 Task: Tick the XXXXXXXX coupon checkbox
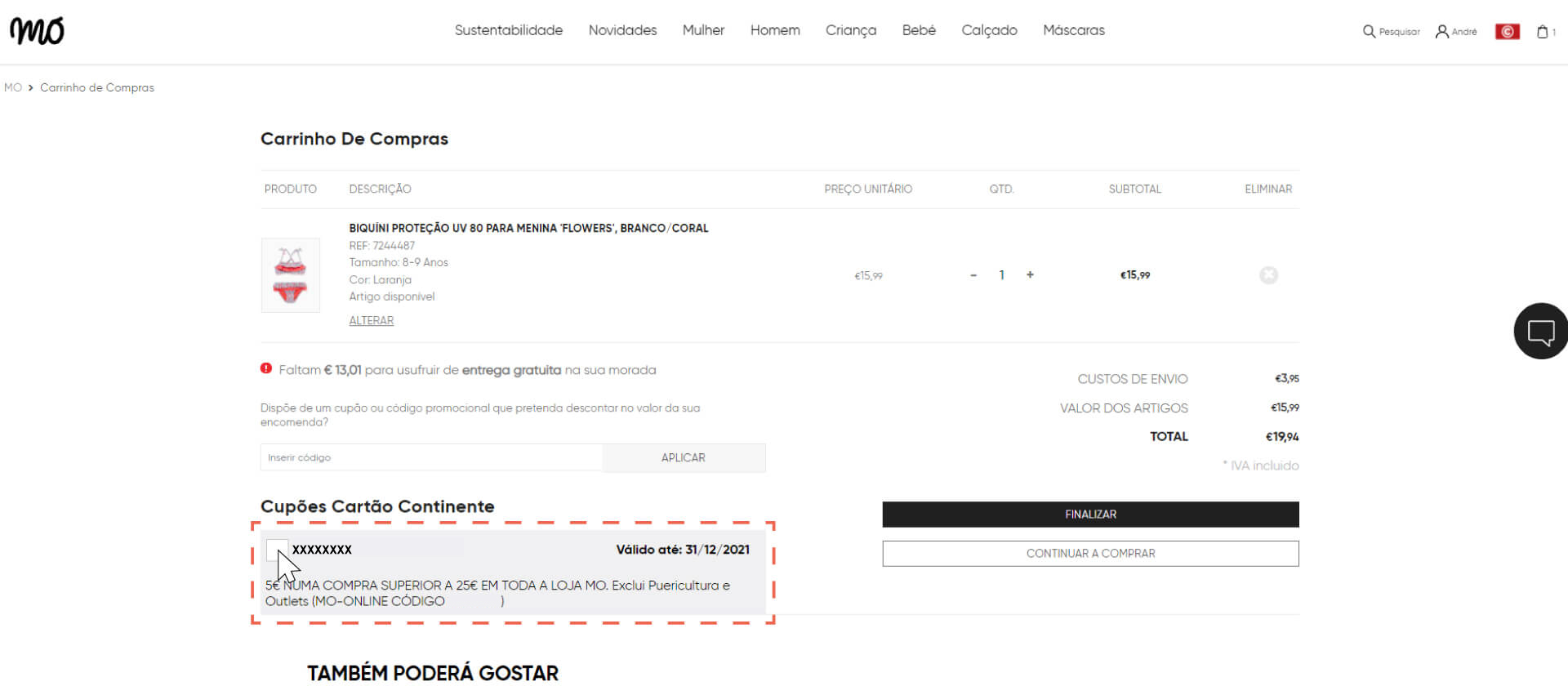tap(278, 550)
